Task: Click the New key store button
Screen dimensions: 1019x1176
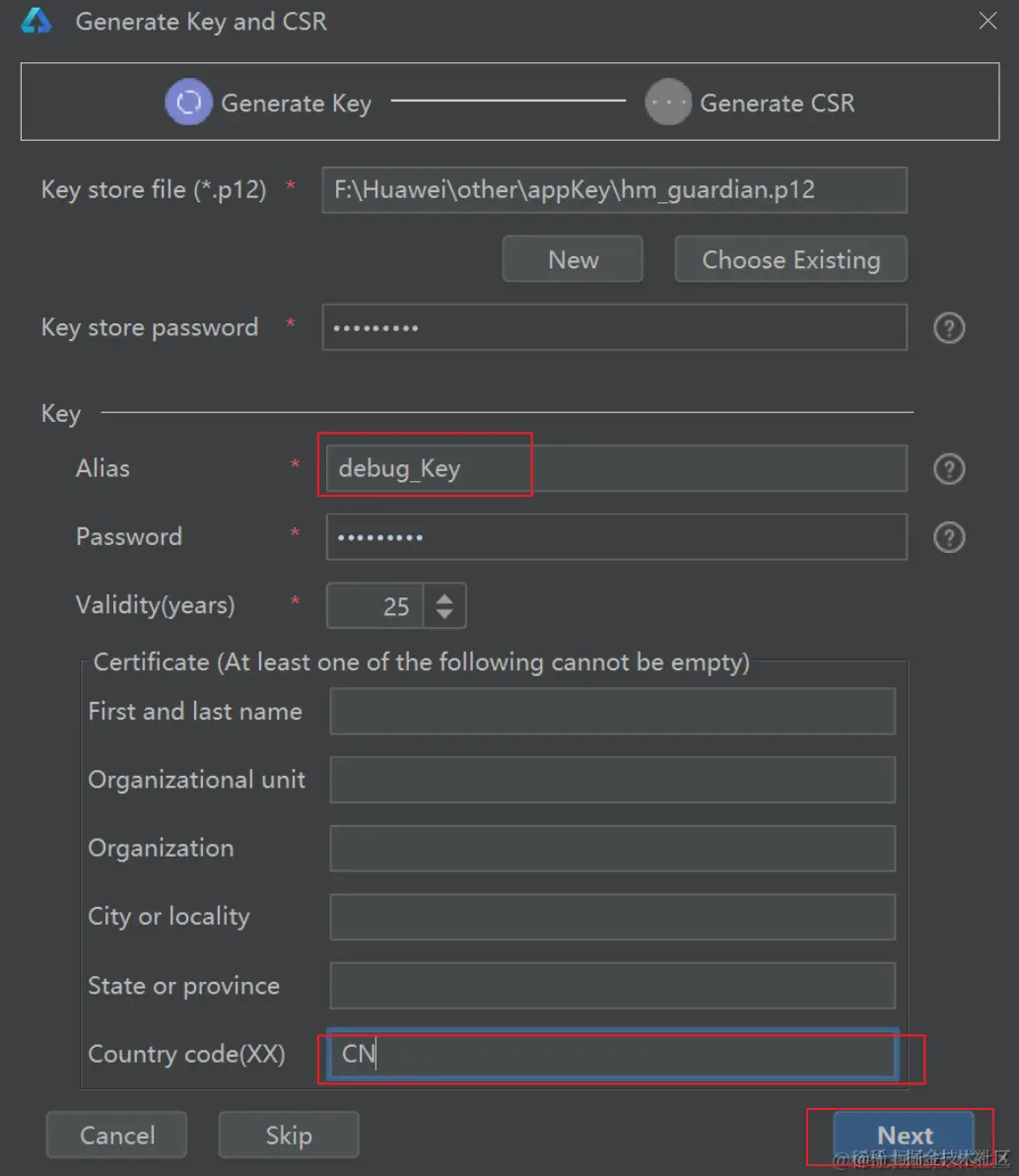Action: tap(573, 259)
